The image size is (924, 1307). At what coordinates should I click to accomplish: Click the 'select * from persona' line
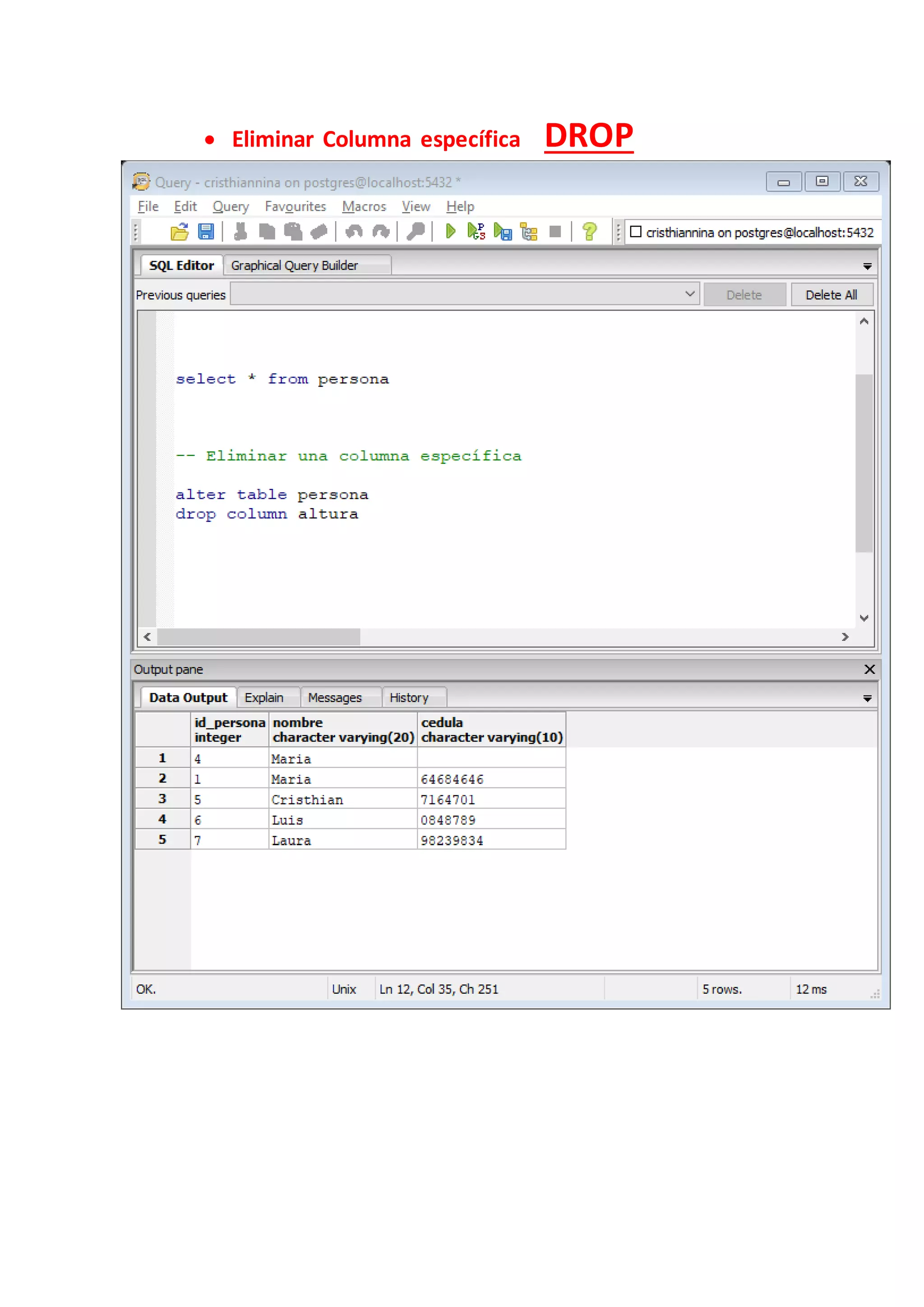tap(282, 379)
